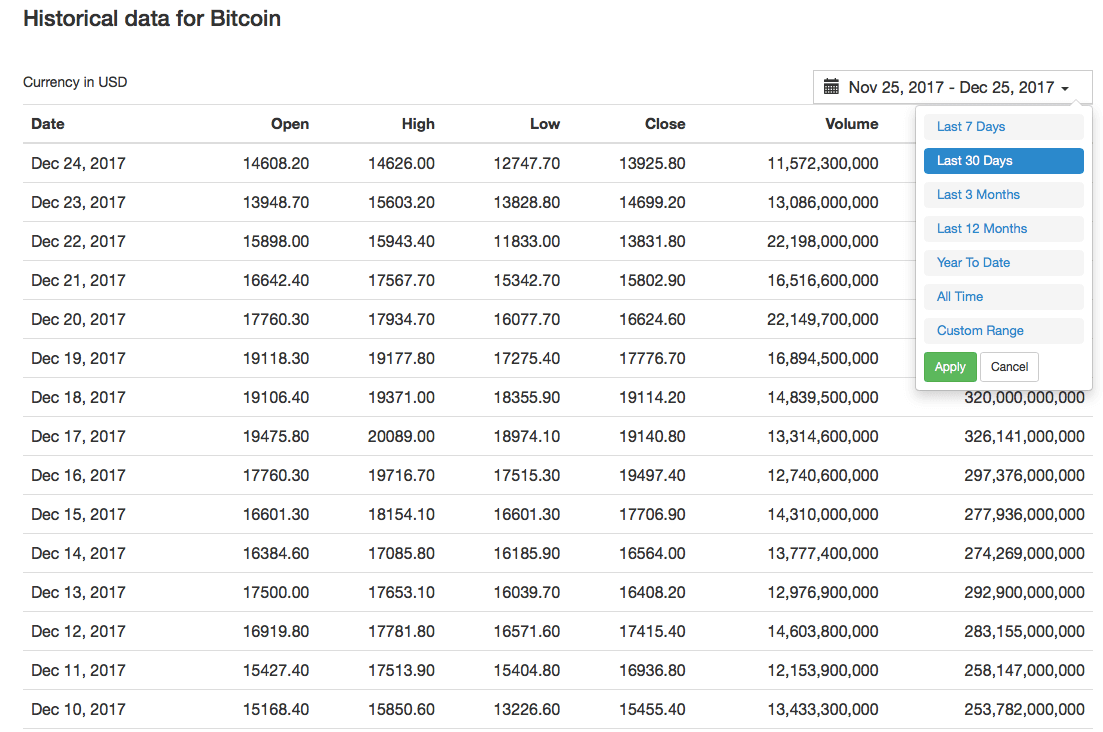Click the Cancel button
Screen dimensions: 1103x732
(1009, 366)
